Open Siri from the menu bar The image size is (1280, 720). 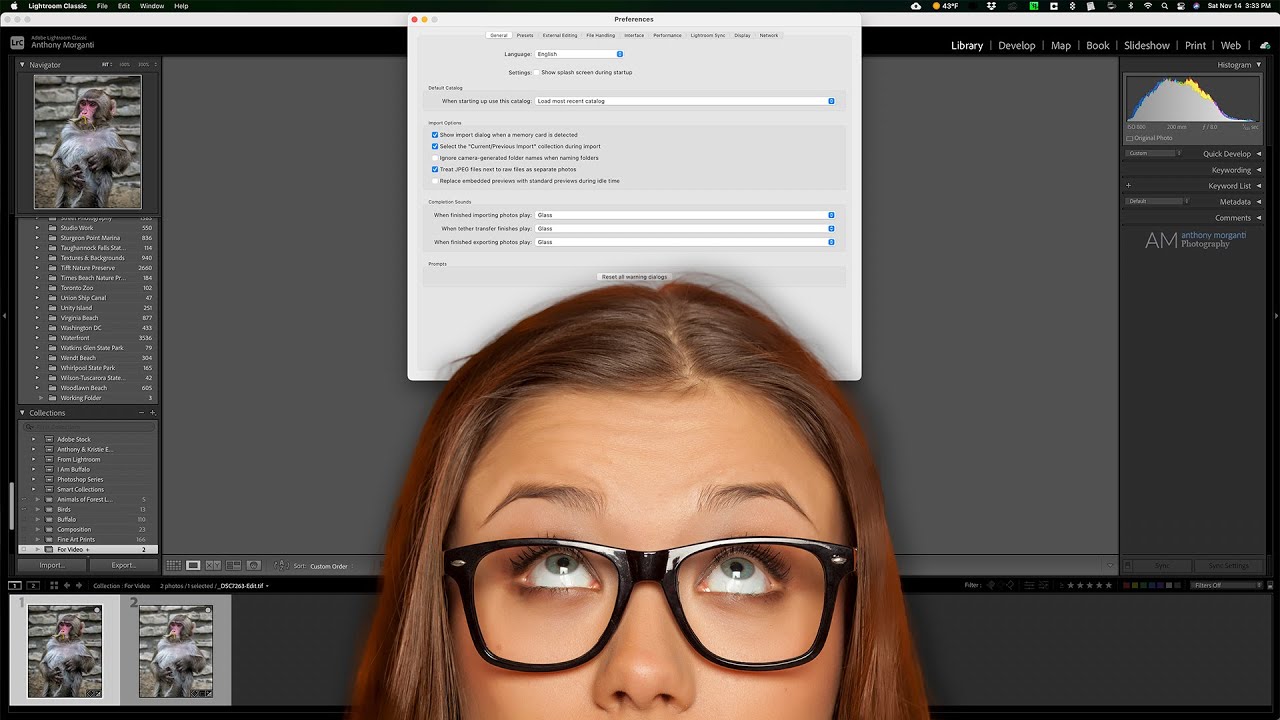click(1197, 6)
